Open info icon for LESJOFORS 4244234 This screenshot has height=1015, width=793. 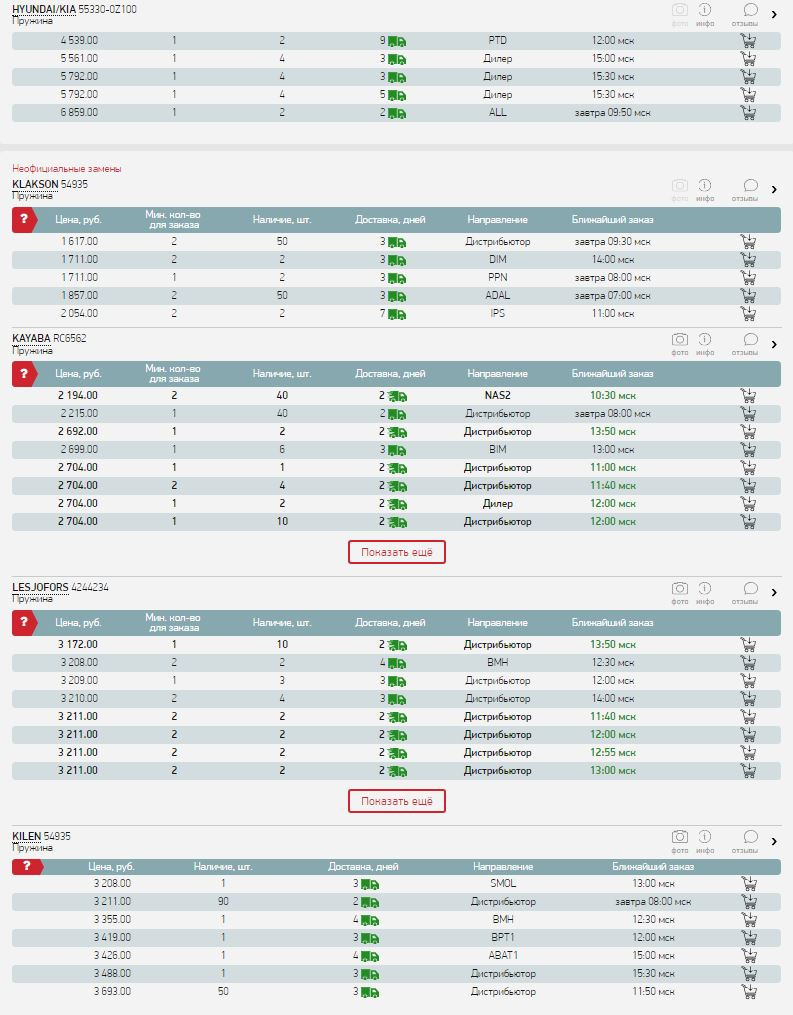coord(705,592)
